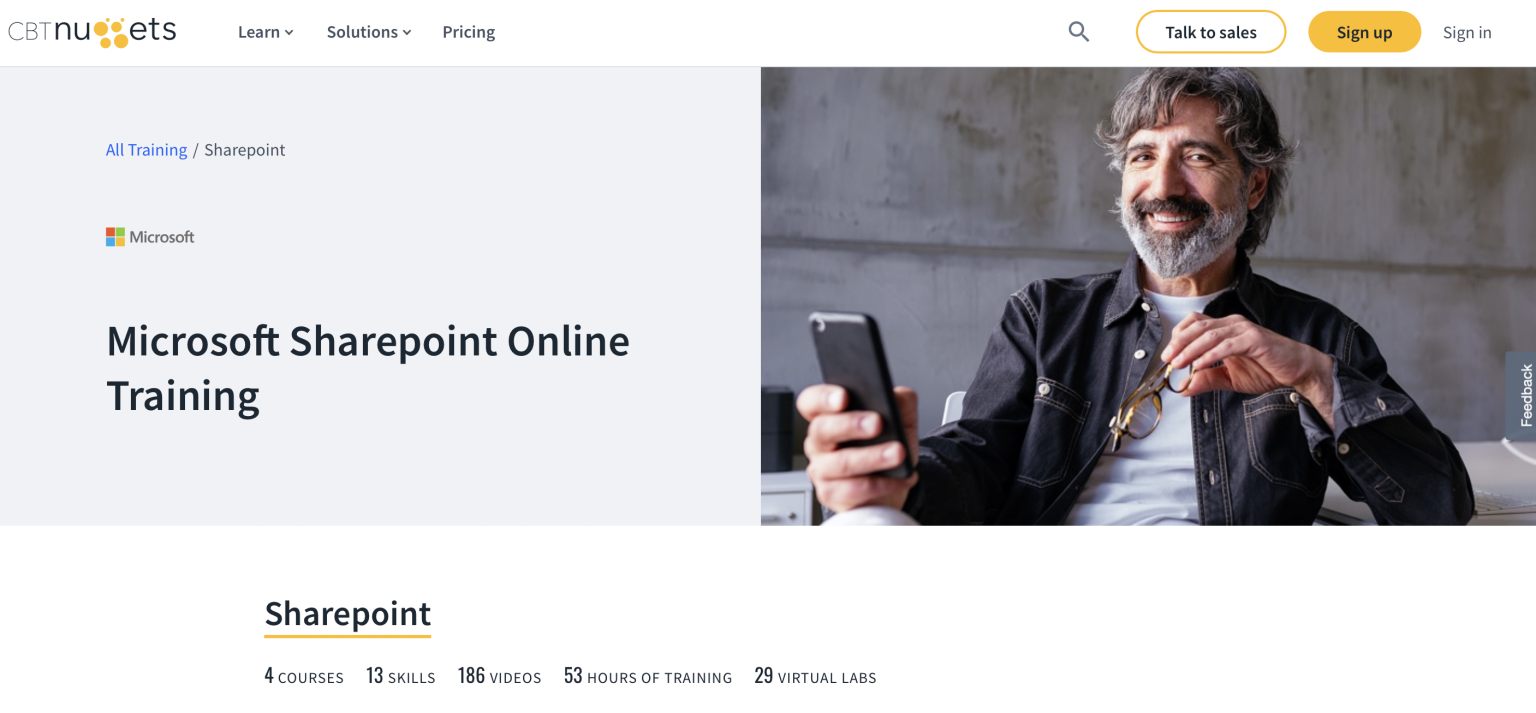Select the Microsoft logo above the page title
This screenshot has height=713, width=1536.
pyautogui.click(x=150, y=236)
